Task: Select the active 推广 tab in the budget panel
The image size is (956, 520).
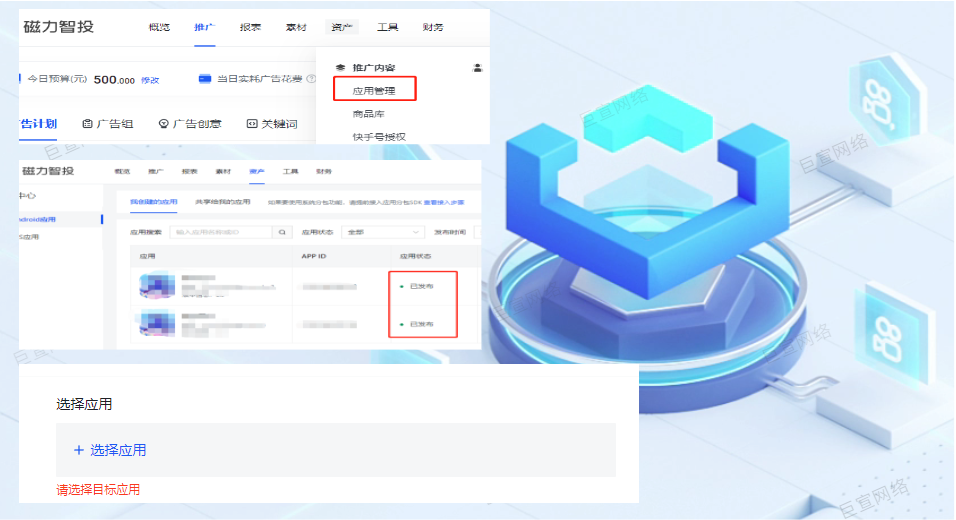Action: point(204,27)
